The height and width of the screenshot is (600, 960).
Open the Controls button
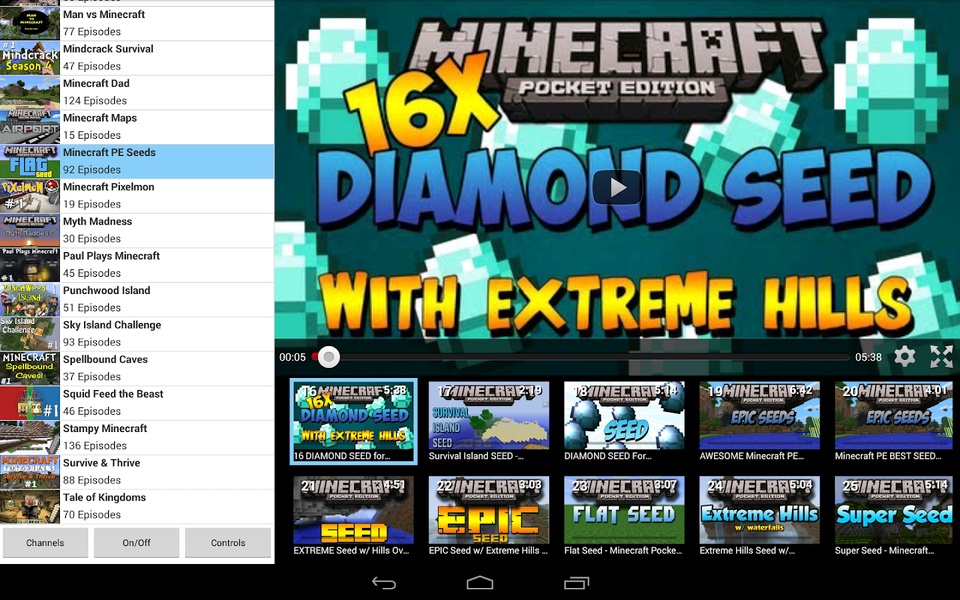228,542
